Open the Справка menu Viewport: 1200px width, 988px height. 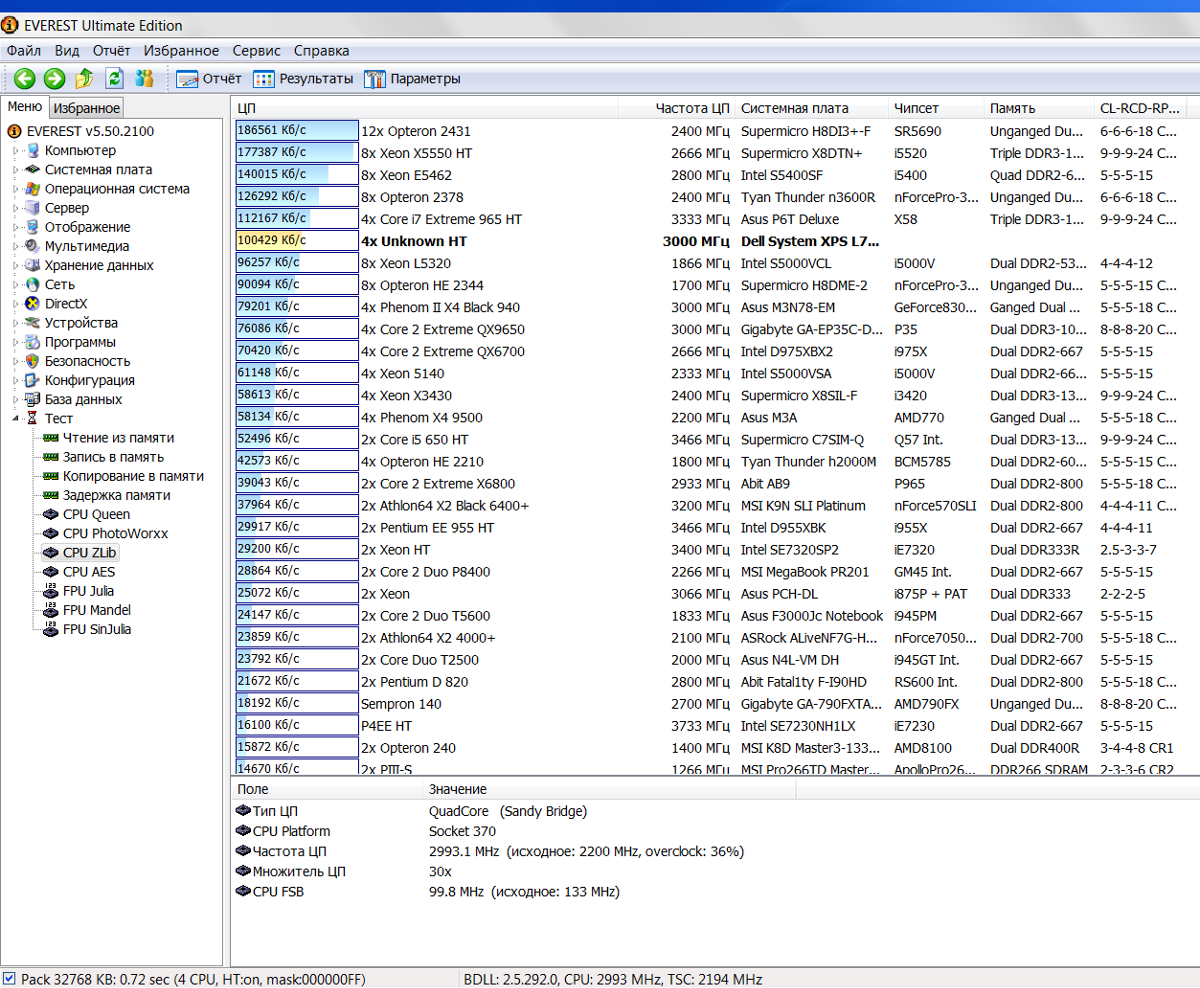pos(322,51)
